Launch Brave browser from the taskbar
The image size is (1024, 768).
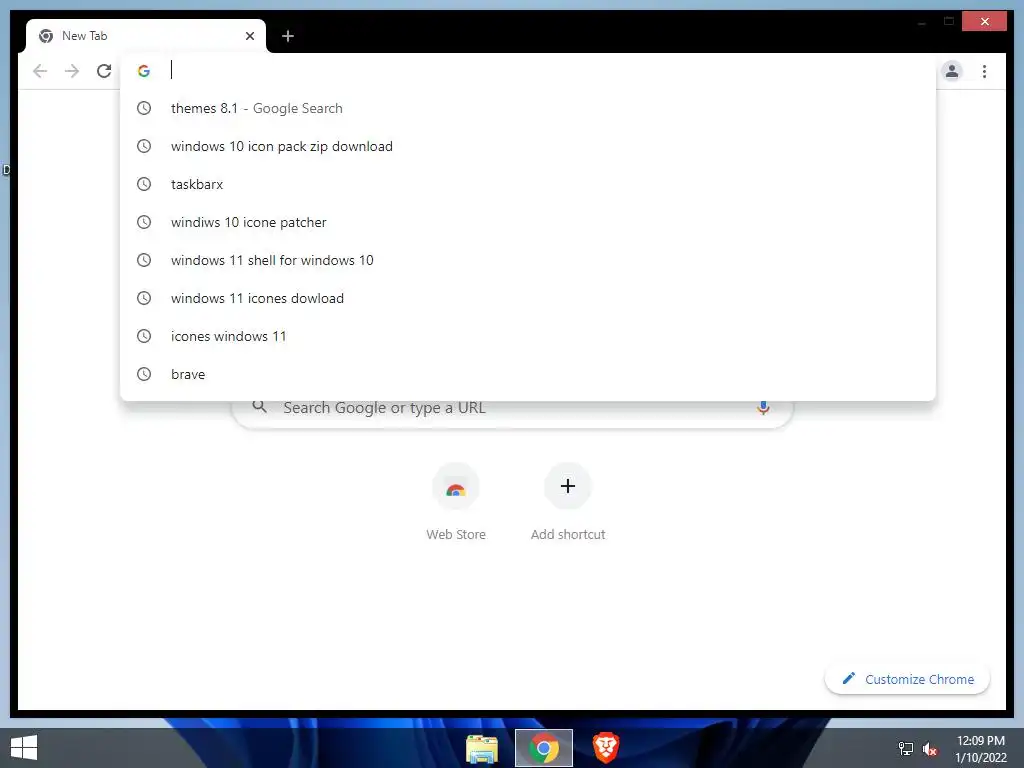pos(605,748)
